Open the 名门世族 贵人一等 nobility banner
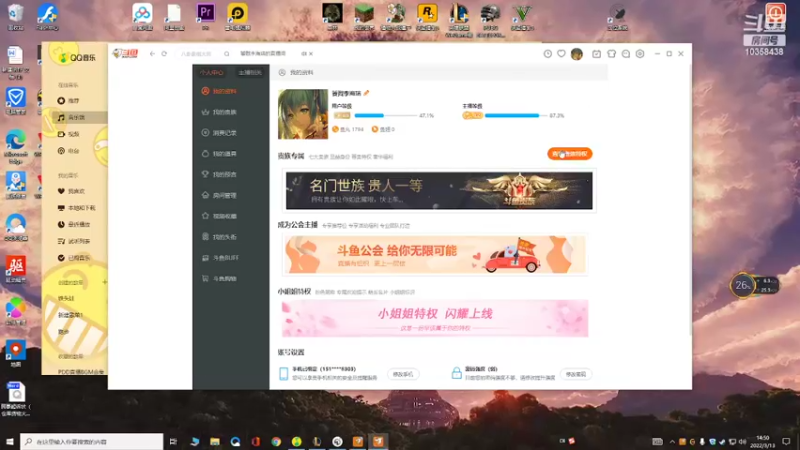 tap(439, 190)
